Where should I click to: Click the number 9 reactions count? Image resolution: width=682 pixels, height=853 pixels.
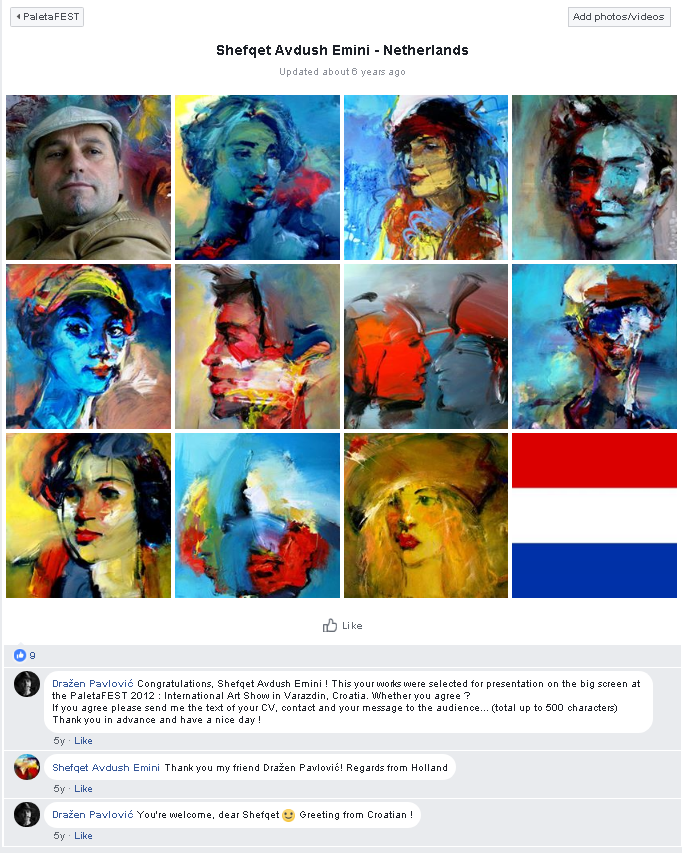[32, 656]
